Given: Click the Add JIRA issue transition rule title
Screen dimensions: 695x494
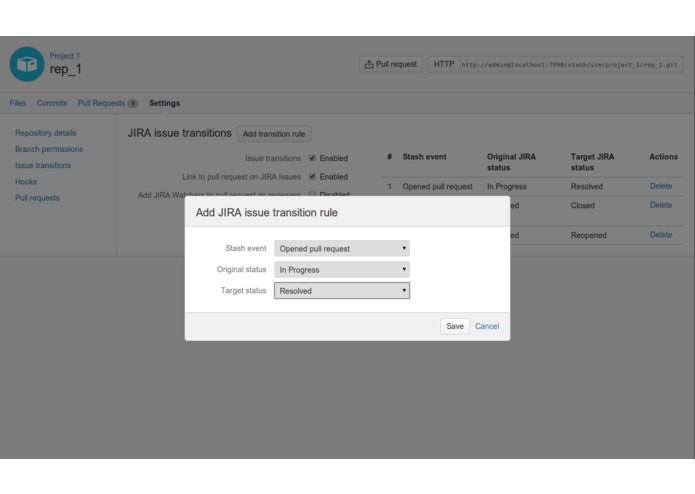Looking at the screenshot, I should pos(267,213).
